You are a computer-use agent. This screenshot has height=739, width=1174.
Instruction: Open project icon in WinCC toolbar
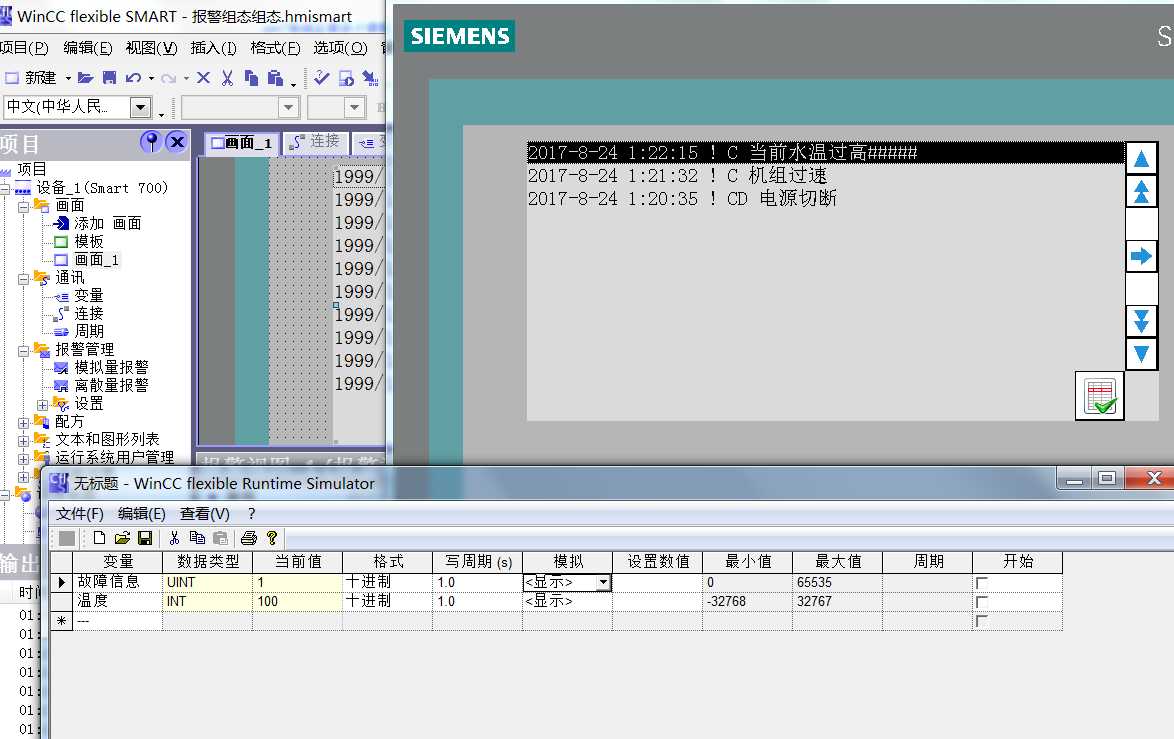click(x=85, y=77)
